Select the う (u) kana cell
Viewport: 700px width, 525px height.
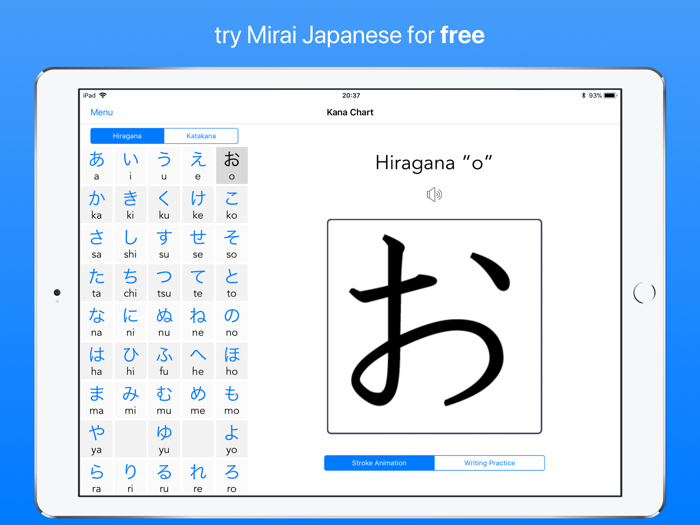164,166
